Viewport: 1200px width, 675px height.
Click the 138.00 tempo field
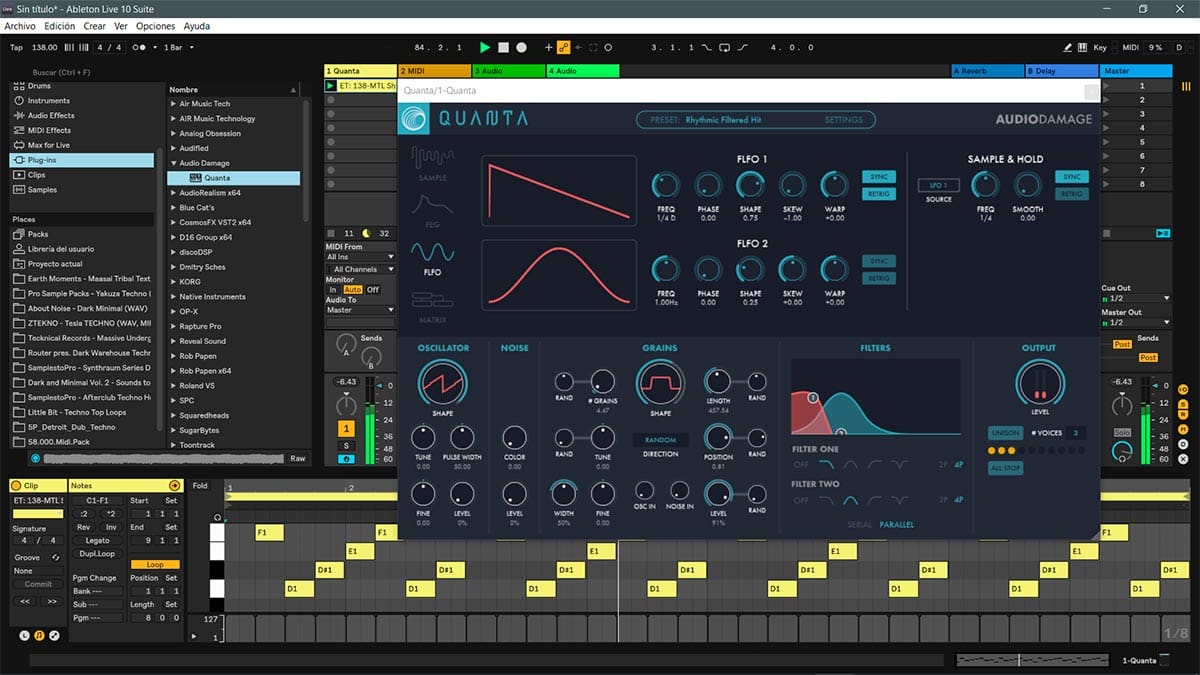[45, 47]
